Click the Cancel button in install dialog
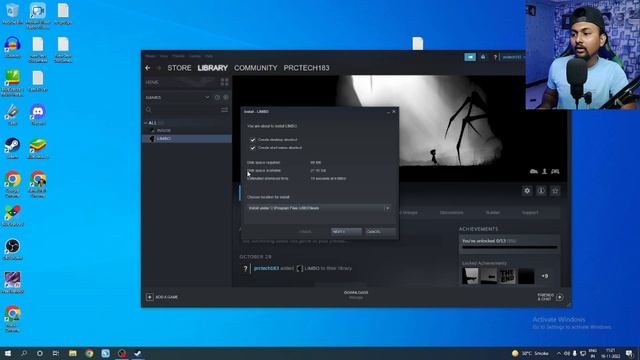The image size is (640, 360). pos(380,231)
